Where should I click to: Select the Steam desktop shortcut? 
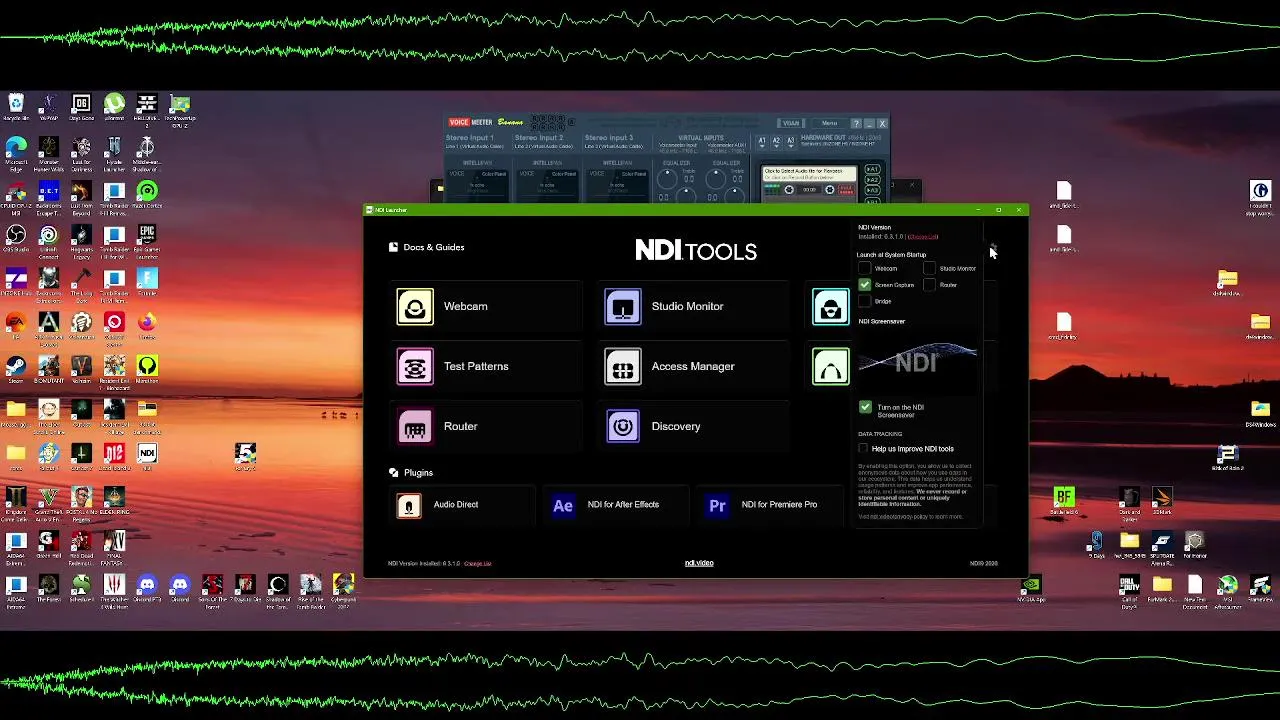click(16, 371)
